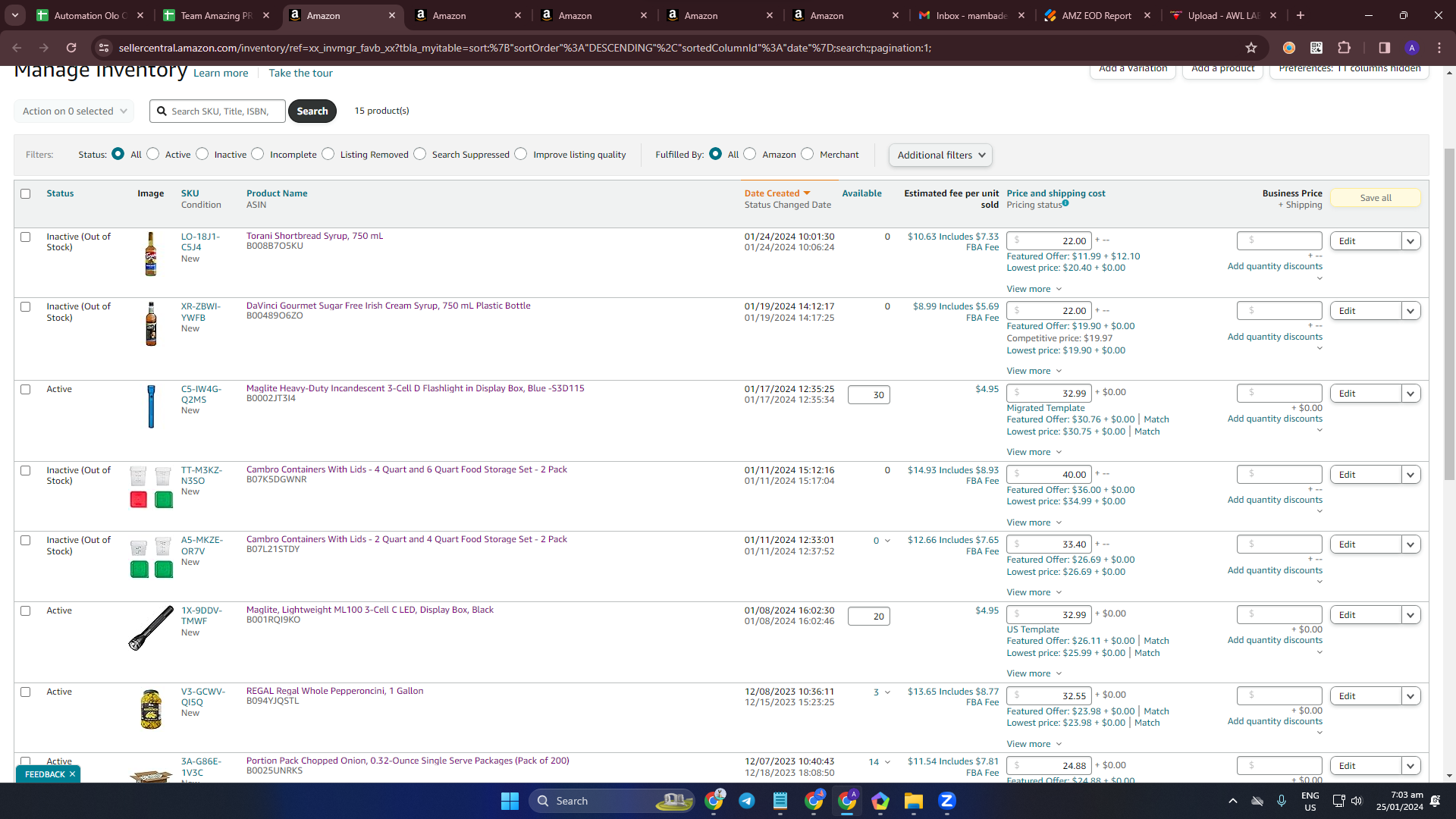Open the Action on 0 selected dropdown

(x=74, y=111)
